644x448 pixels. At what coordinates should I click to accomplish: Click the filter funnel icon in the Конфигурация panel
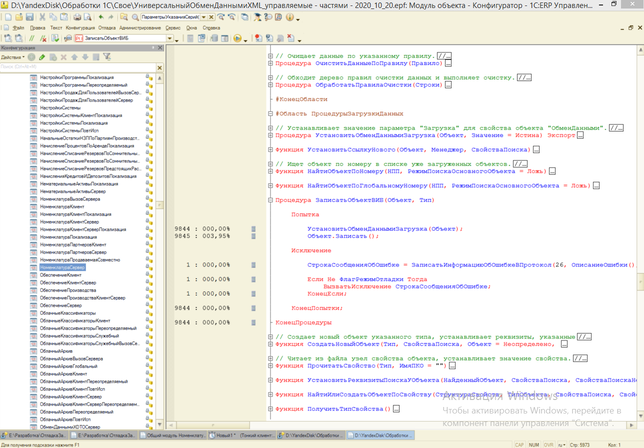pos(107,58)
